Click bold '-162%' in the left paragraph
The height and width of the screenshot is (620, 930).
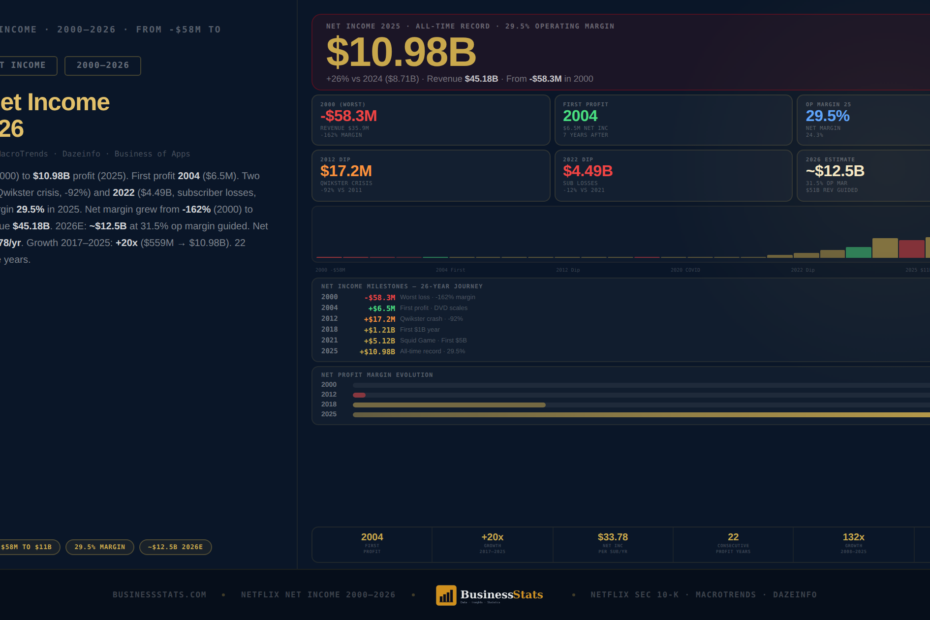[x=196, y=209]
